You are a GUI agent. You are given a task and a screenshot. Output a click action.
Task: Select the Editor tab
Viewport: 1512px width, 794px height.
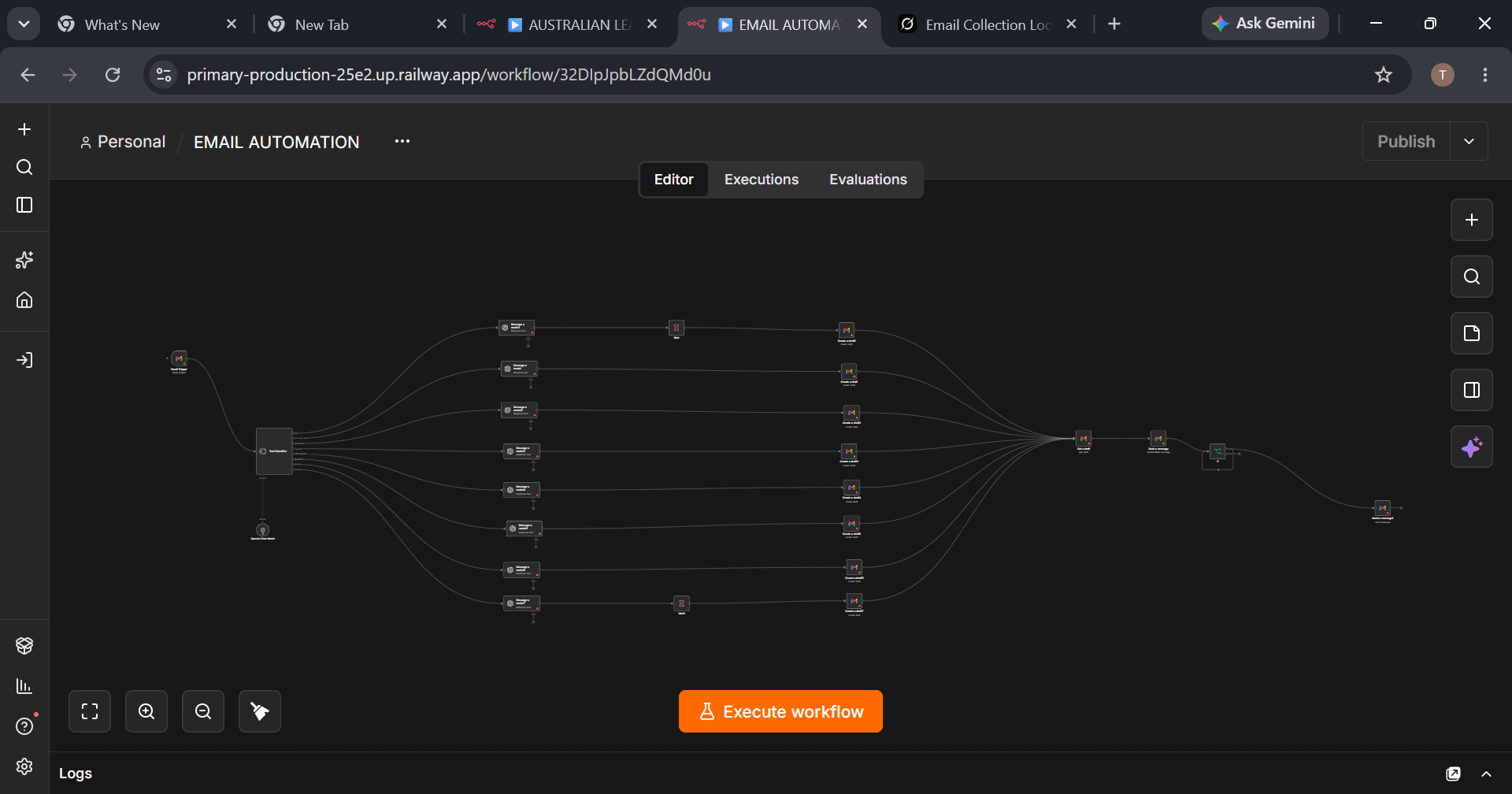point(674,180)
